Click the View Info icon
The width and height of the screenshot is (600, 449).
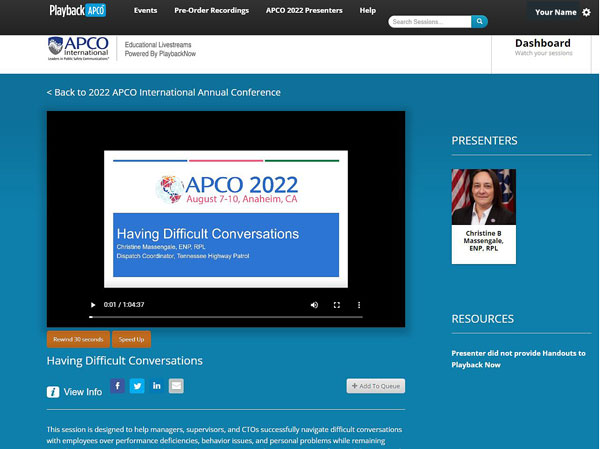pyautogui.click(x=53, y=392)
